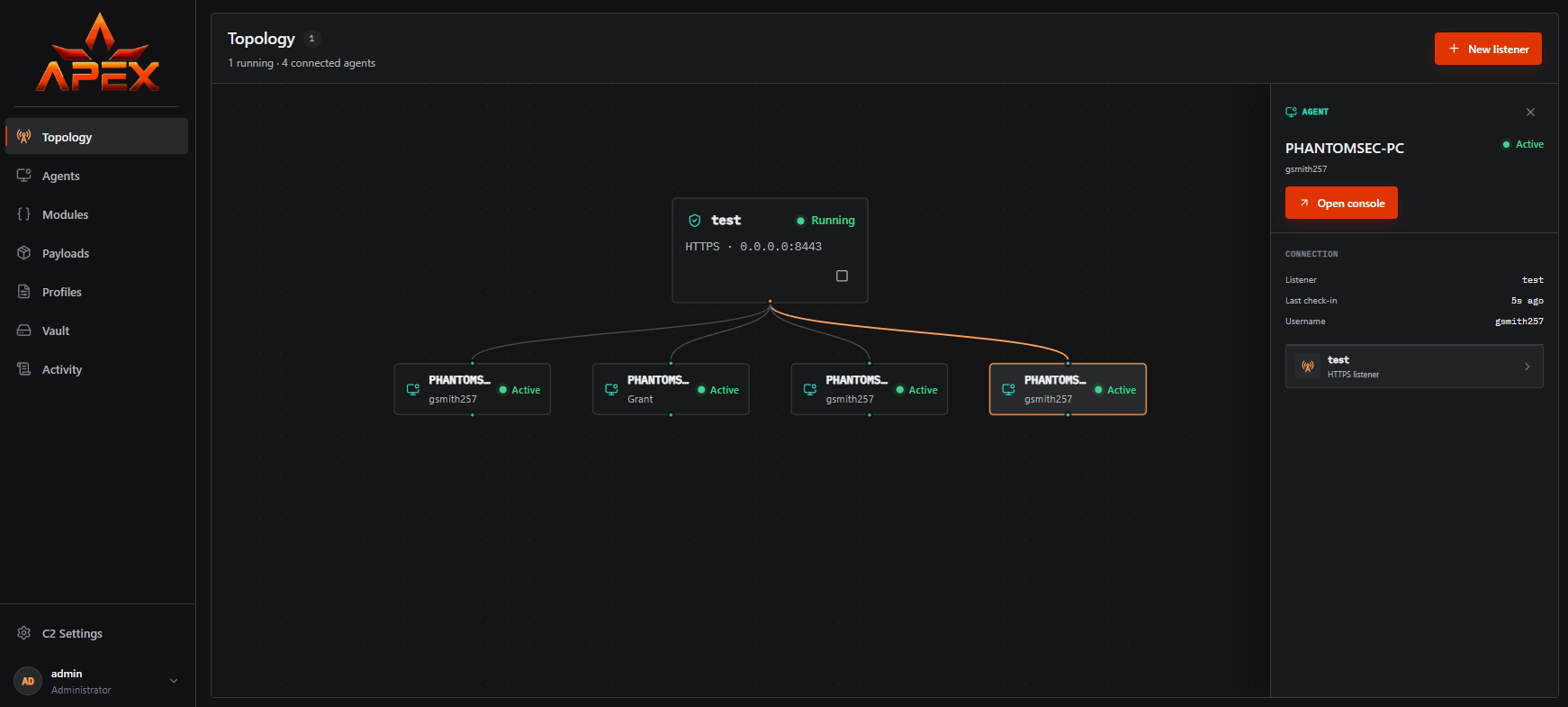Open the Vault section

click(x=97, y=331)
